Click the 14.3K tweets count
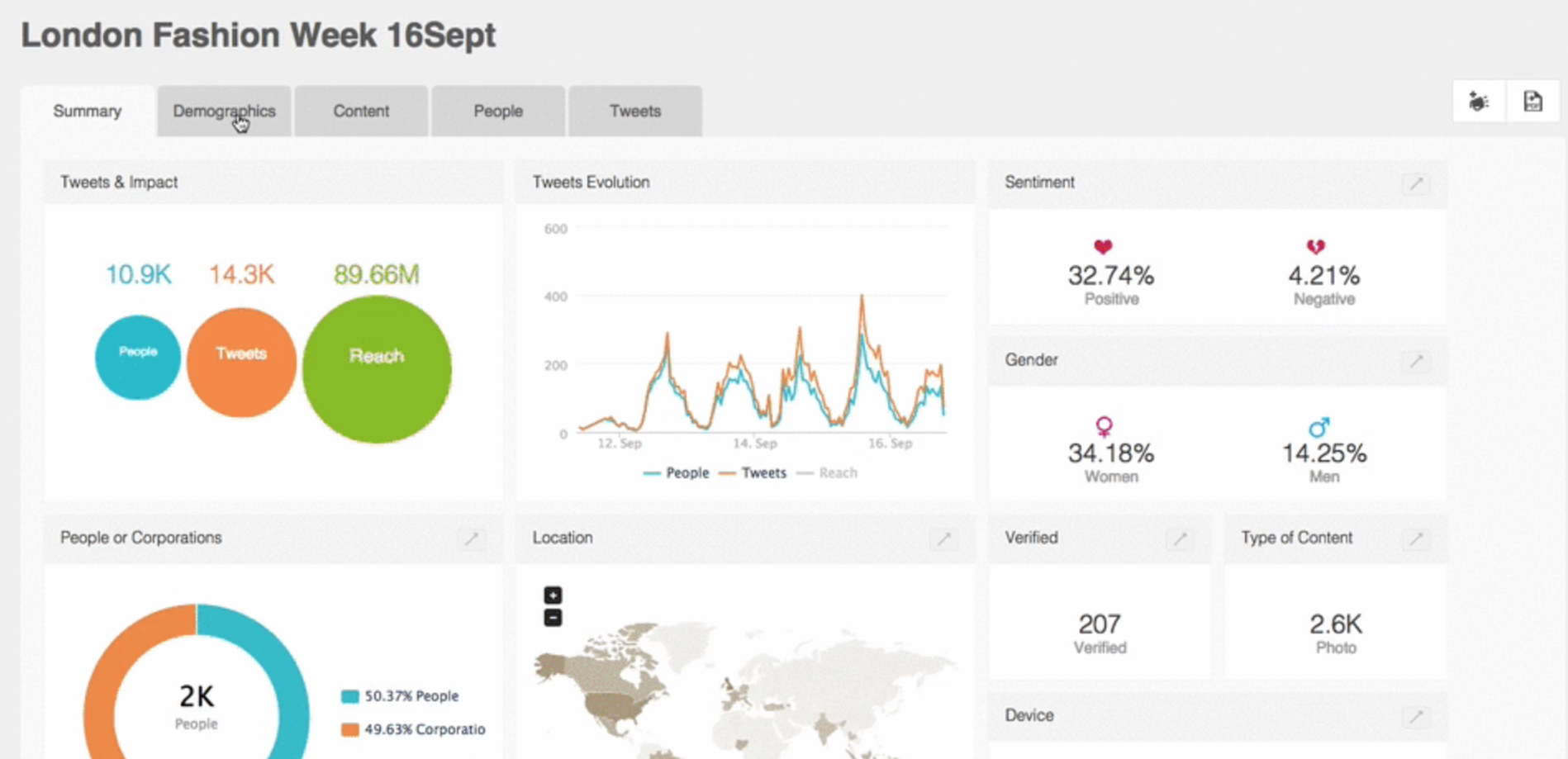1568x759 pixels. pos(241,274)
